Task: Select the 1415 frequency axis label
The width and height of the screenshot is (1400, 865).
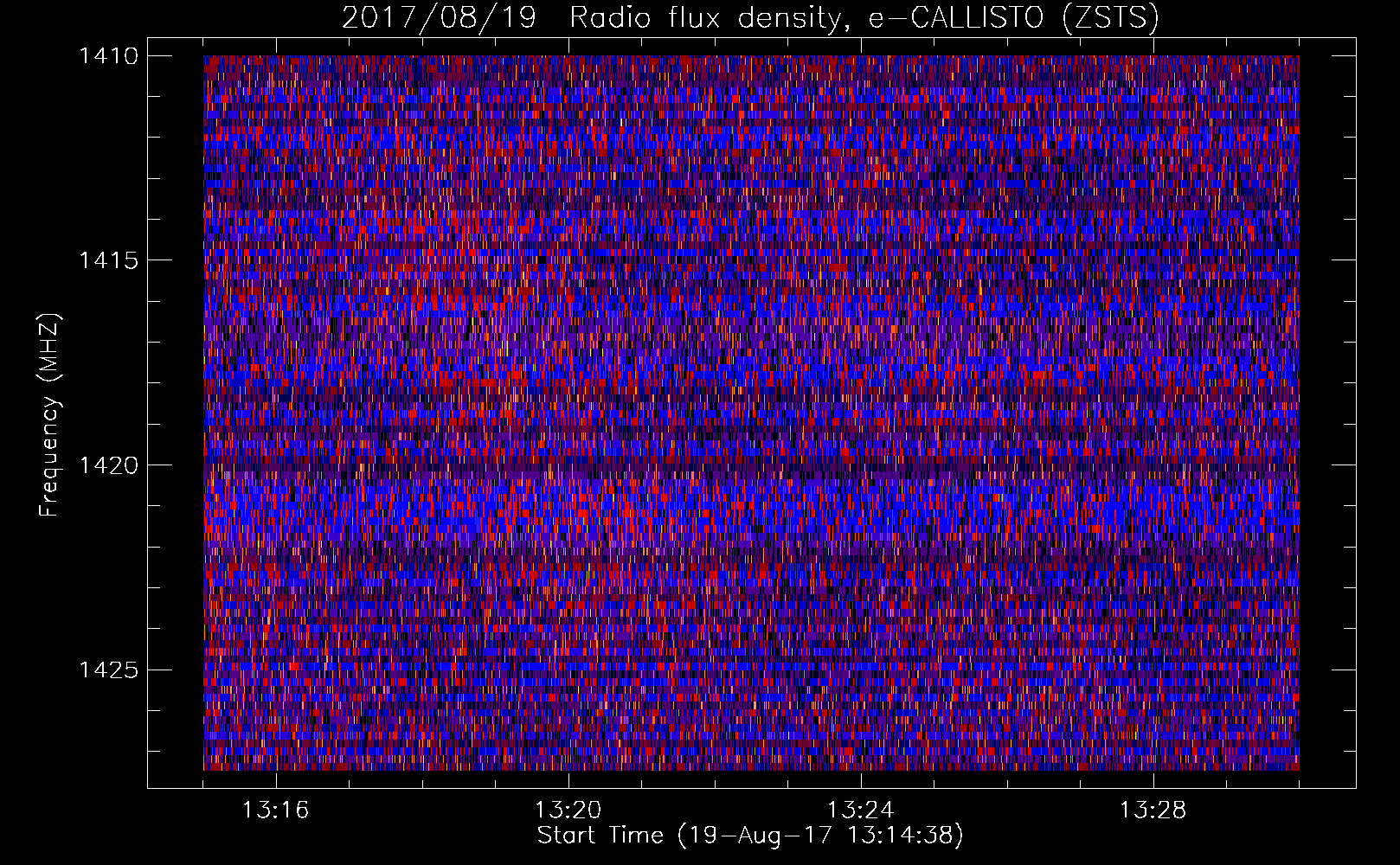Action: [x=108, y=260]
